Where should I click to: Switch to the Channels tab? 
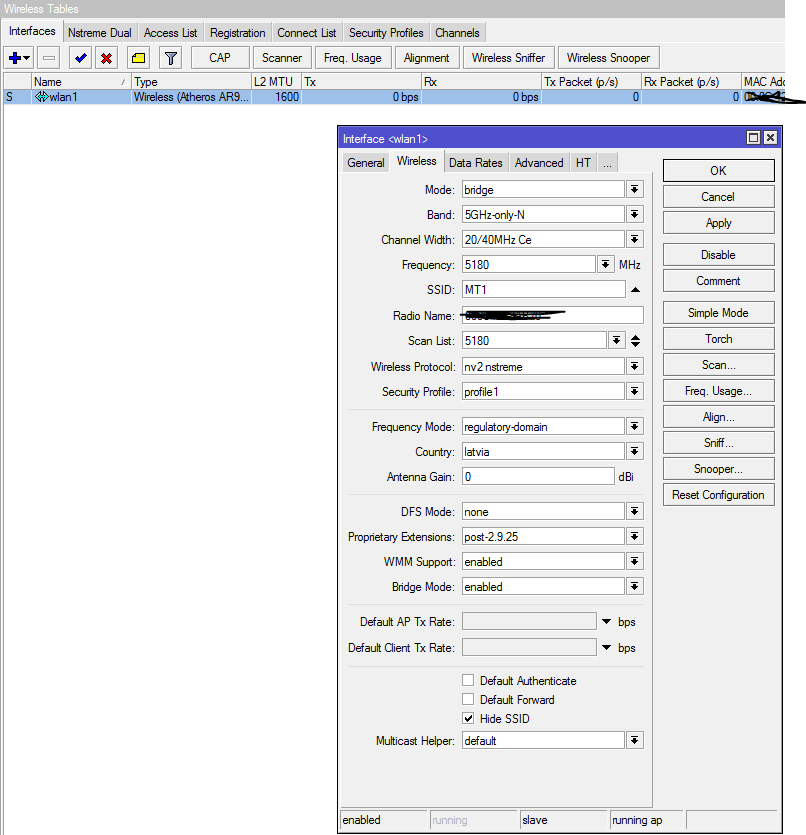pos(457,32)
